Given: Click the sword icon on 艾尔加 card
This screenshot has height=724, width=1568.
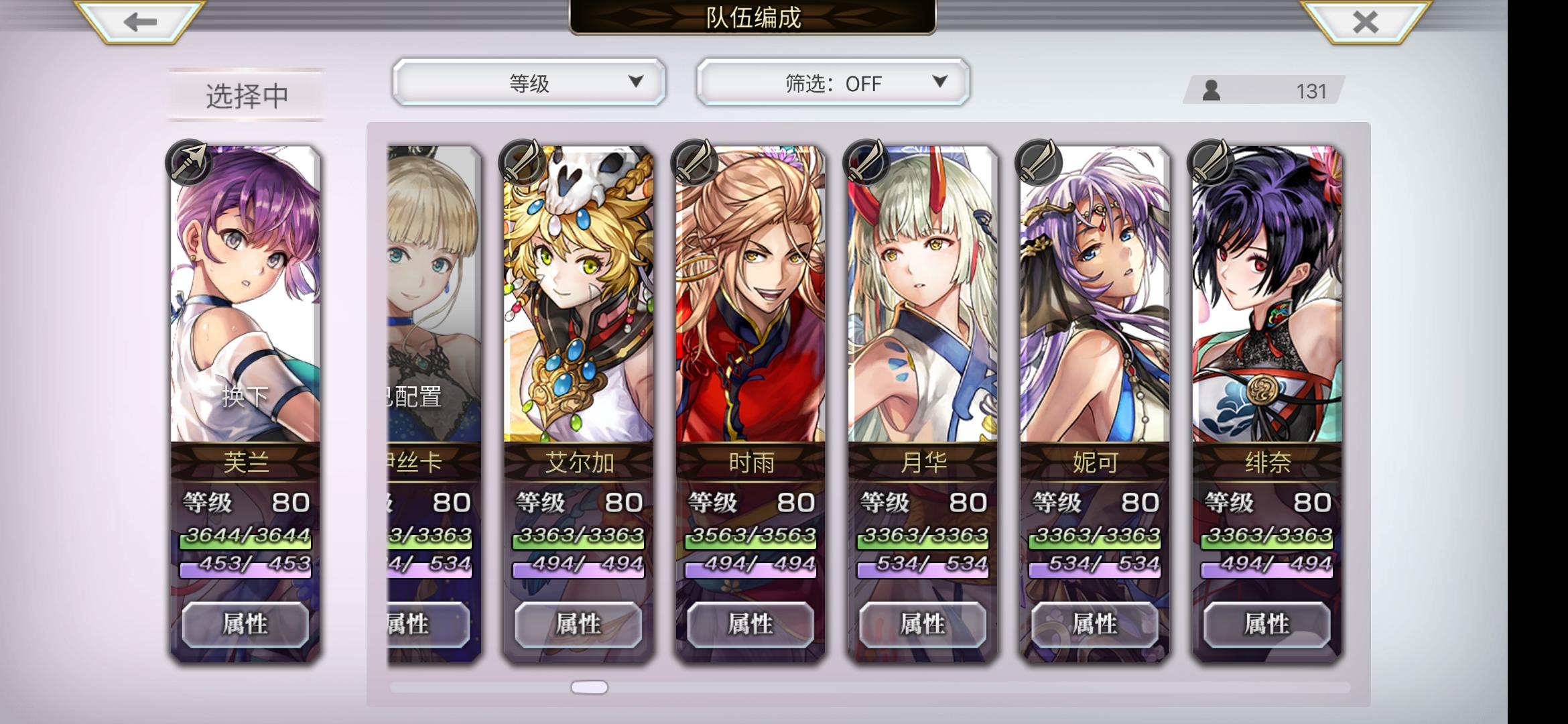Looking at the screenshot, I should tap(522, 162).
